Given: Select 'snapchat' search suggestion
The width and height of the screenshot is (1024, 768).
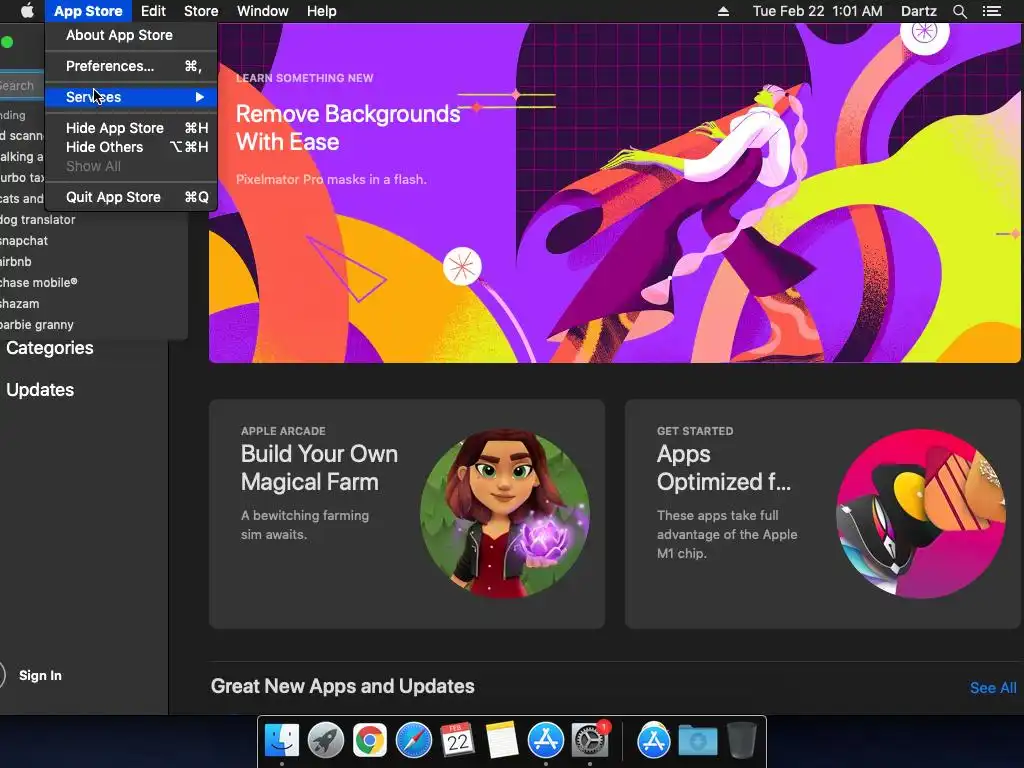Looking at the screenshot, I should click(x=24, y=241).
